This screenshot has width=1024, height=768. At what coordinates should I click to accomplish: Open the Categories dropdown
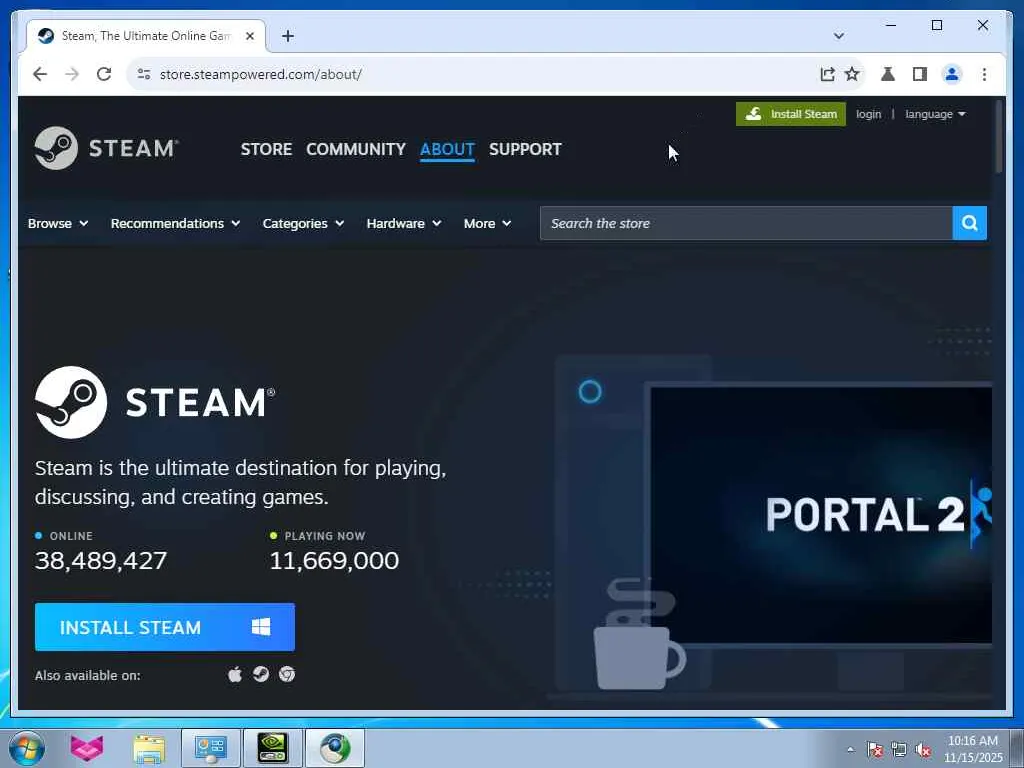(x=303, y=223)
